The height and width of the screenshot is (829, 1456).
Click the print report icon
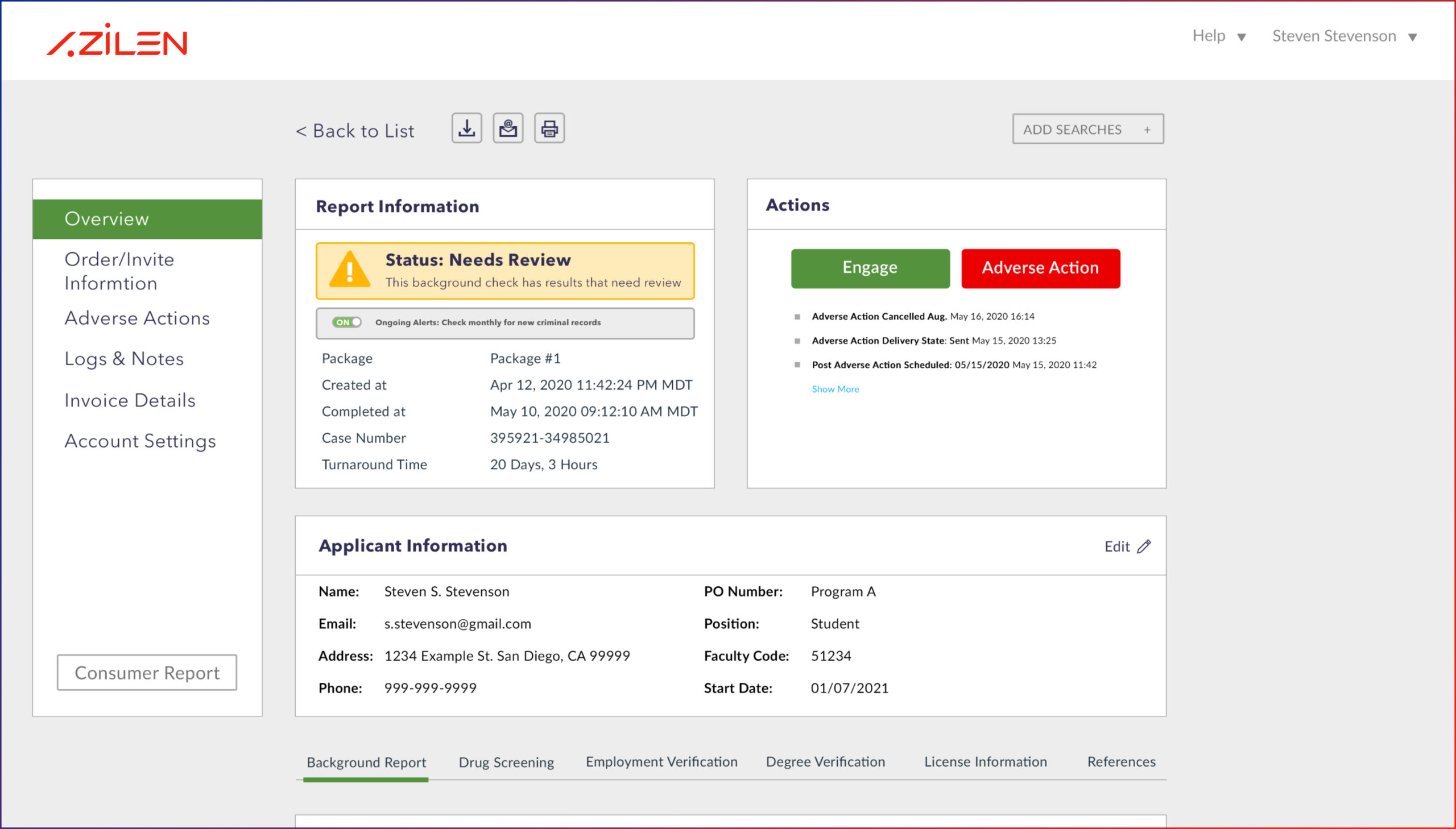tap(549, 128)
